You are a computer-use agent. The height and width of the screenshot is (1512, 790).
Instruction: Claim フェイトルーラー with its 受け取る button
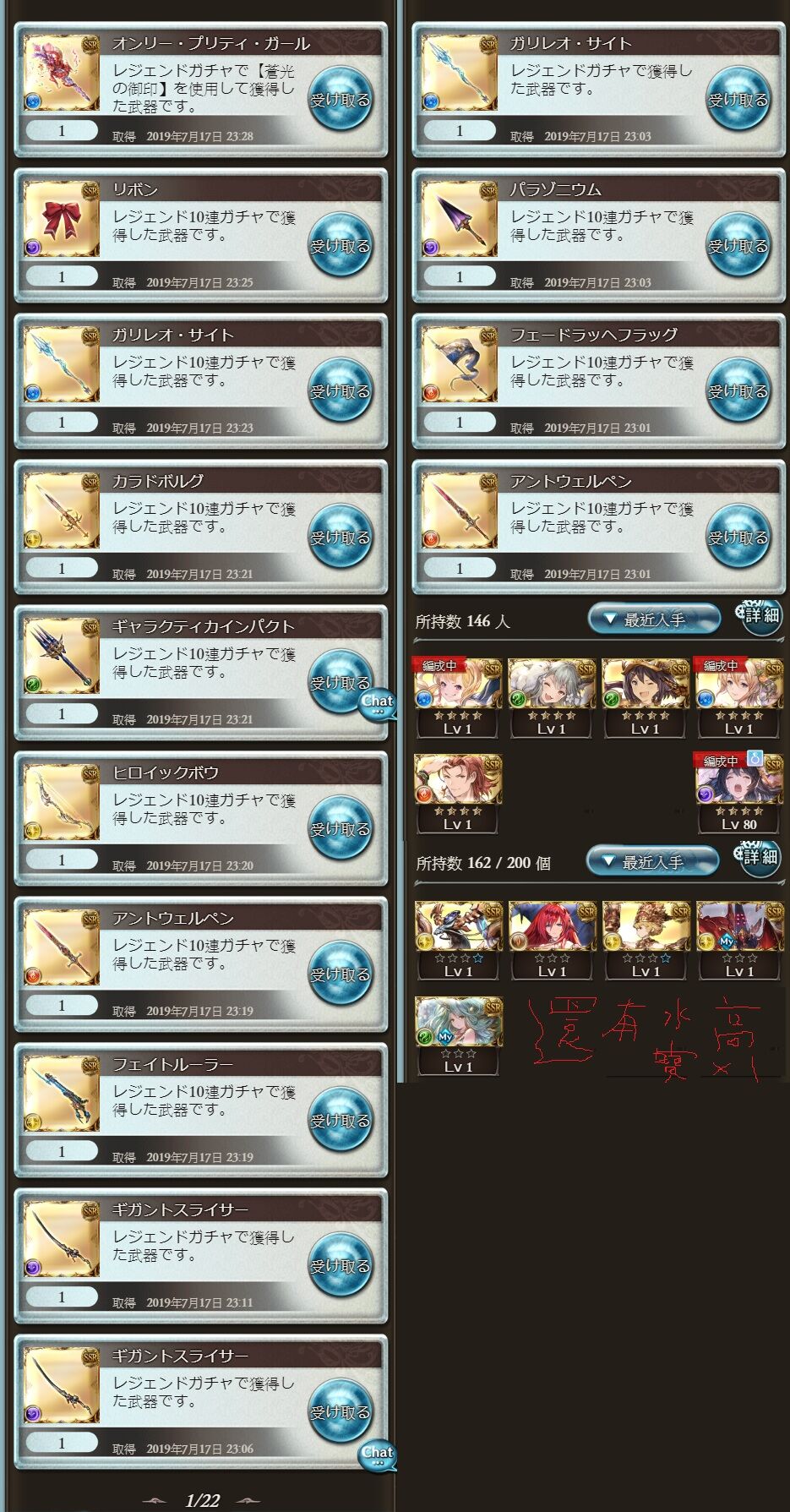pos(340,1120)
